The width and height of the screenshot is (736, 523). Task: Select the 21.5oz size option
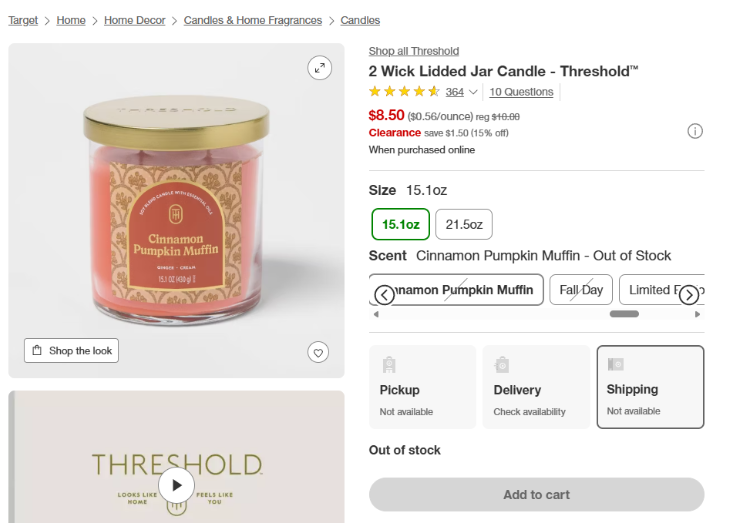click(464, 224)
